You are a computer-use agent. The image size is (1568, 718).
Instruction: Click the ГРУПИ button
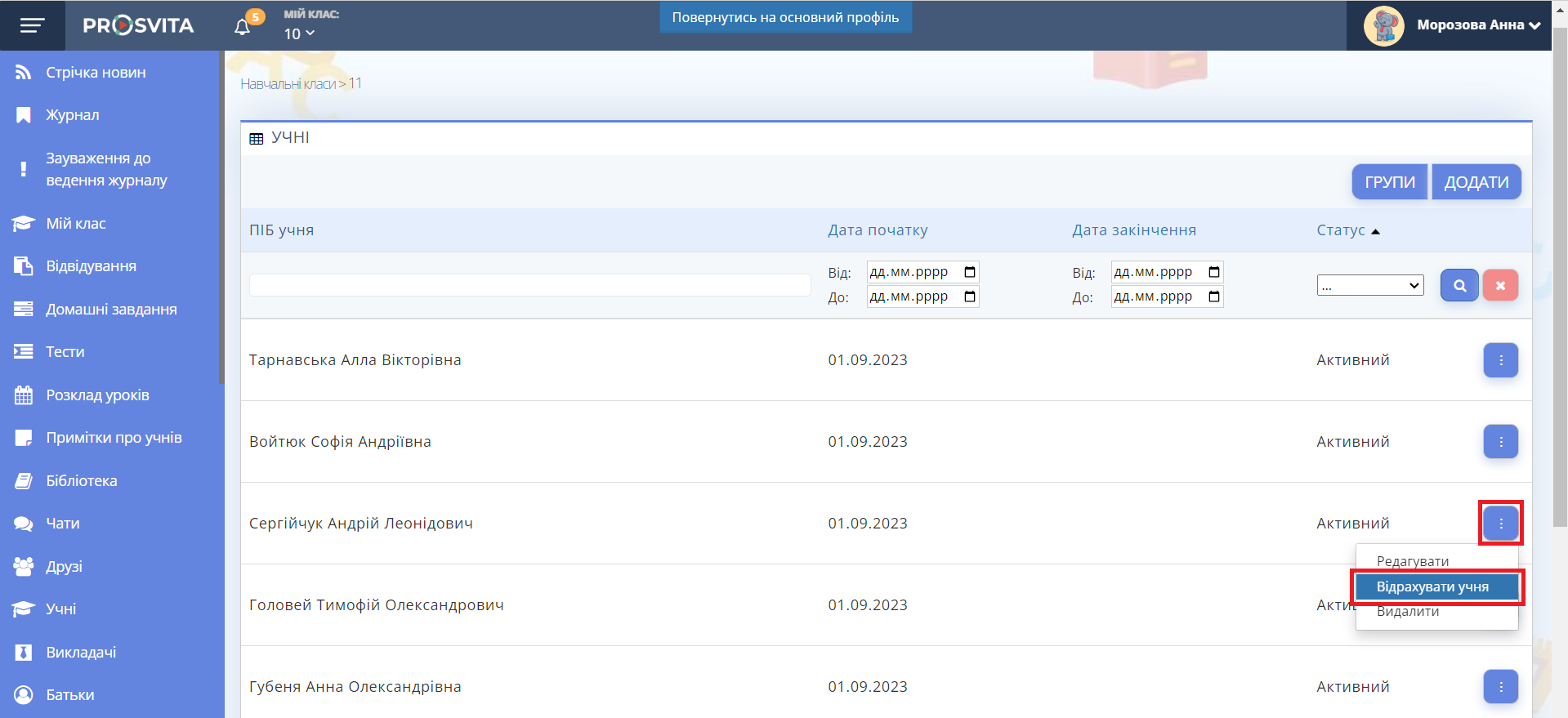pyautogui.click(x=1389, y=182)
